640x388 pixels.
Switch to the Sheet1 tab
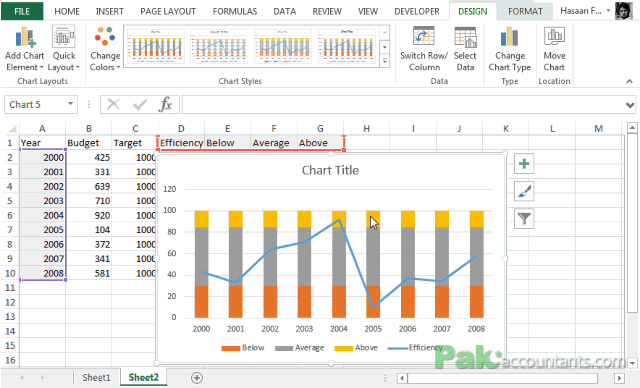96,378
